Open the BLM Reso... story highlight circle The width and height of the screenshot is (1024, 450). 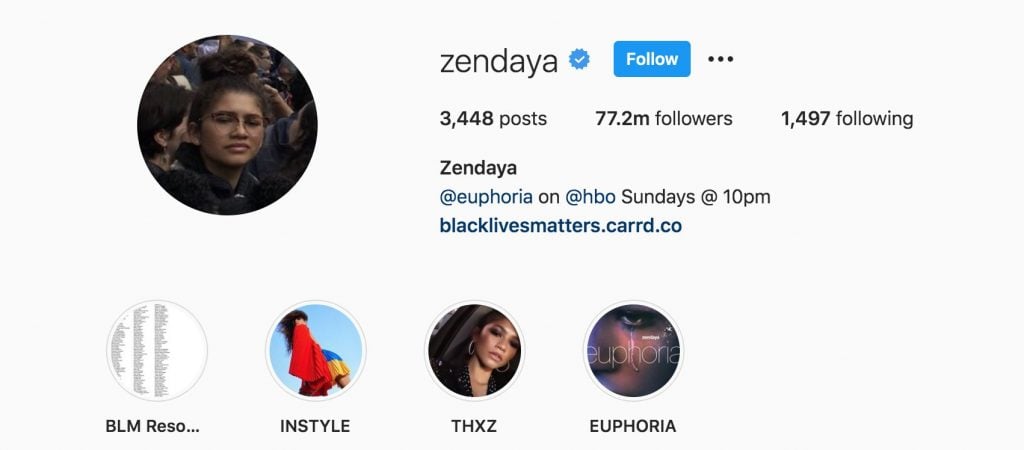157,350
